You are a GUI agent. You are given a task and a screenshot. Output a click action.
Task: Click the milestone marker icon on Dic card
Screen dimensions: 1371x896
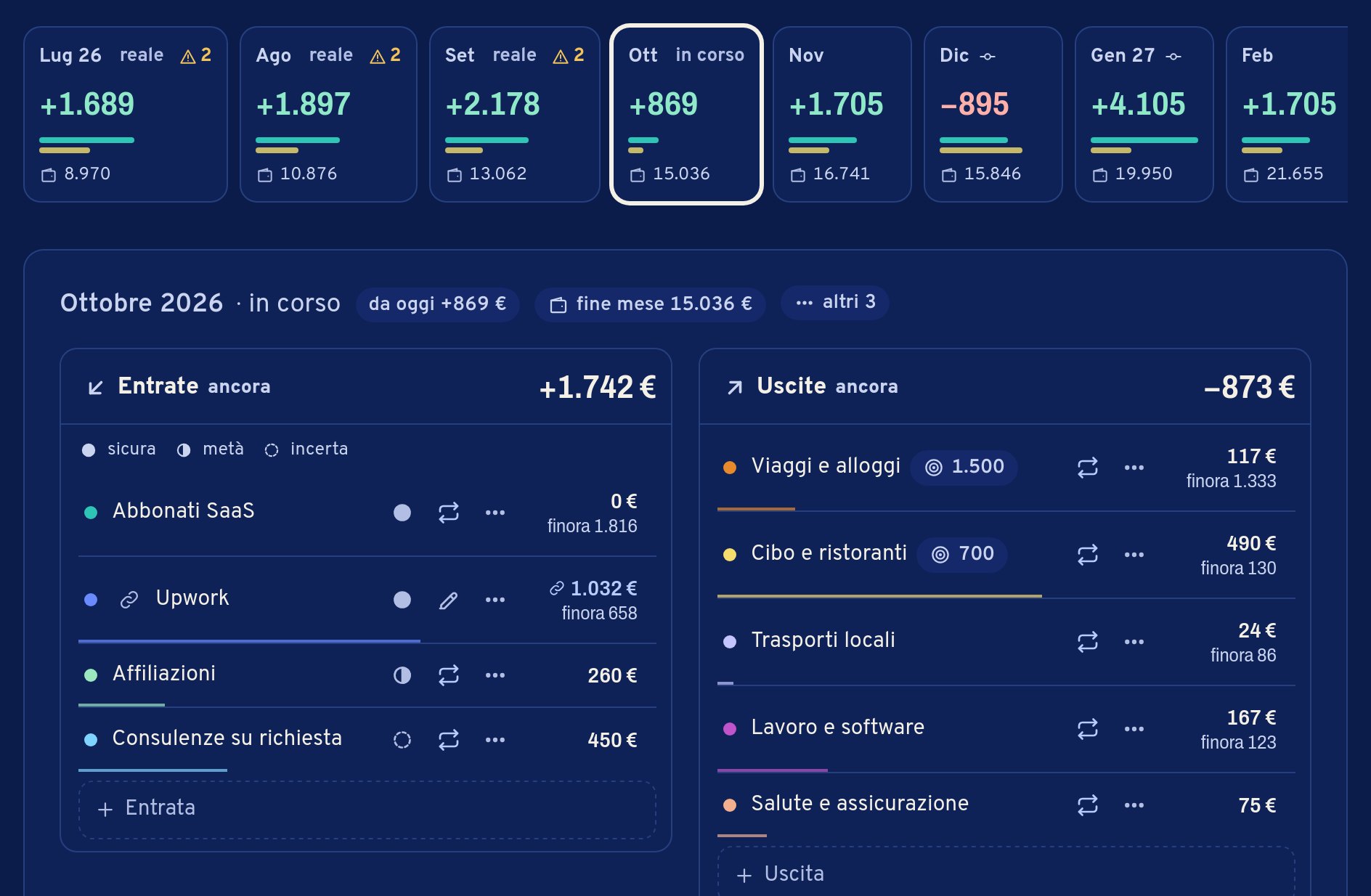988,56
